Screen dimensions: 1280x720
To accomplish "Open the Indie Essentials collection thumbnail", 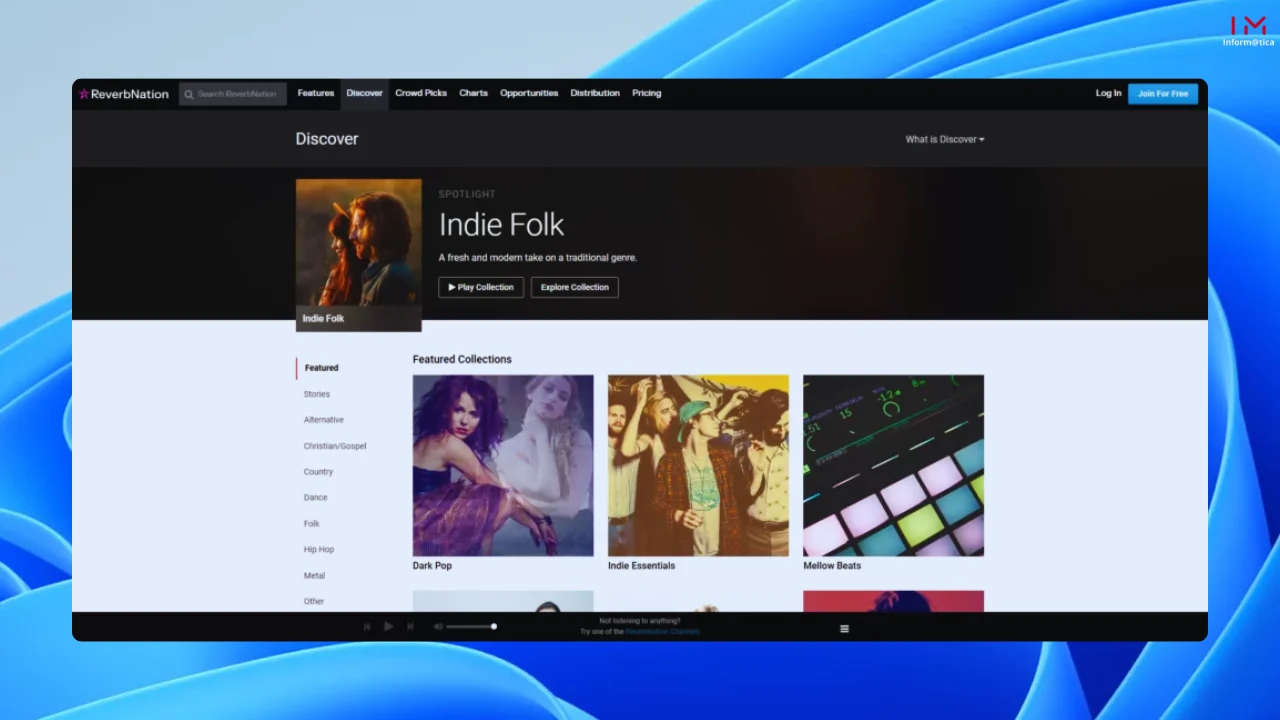I will coord(698,465).
